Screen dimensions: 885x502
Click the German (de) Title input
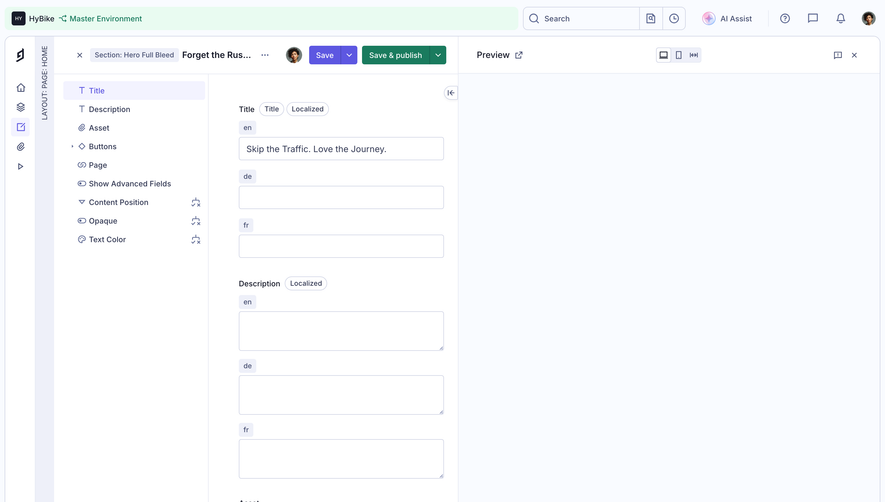(x=341, y=198)
